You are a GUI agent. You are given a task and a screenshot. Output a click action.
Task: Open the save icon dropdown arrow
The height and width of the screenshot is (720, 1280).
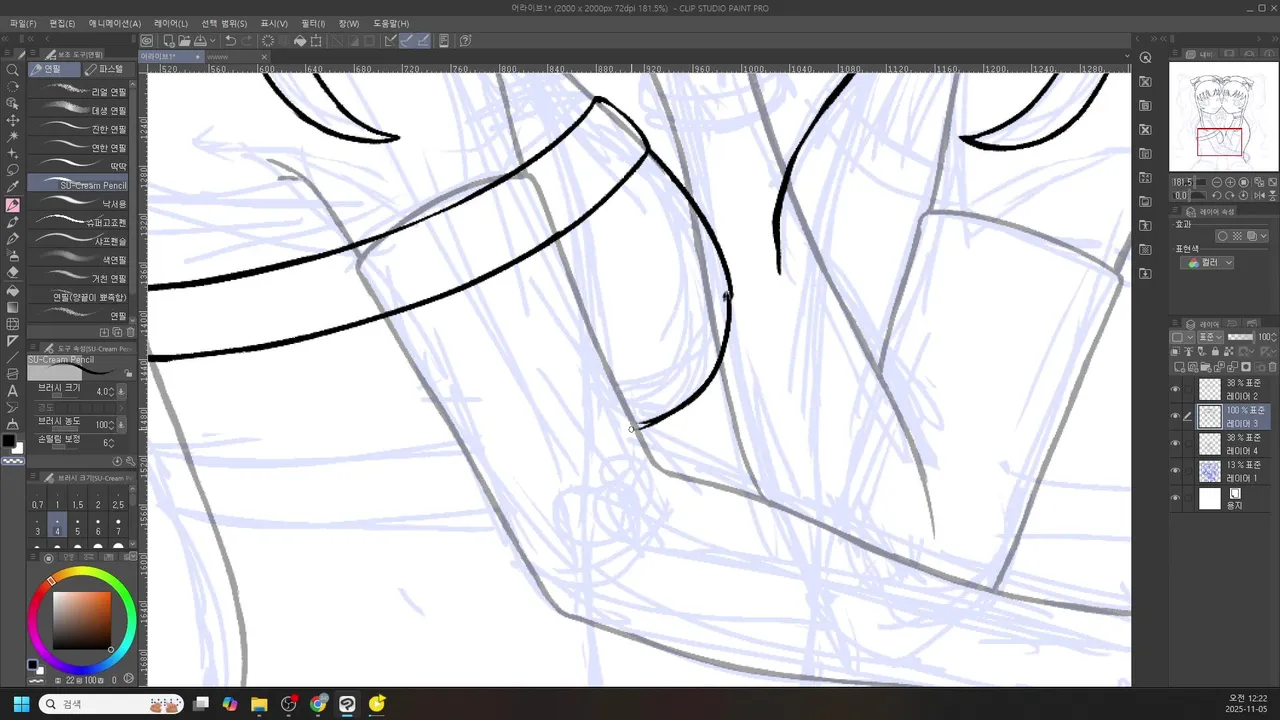[213, 41]
